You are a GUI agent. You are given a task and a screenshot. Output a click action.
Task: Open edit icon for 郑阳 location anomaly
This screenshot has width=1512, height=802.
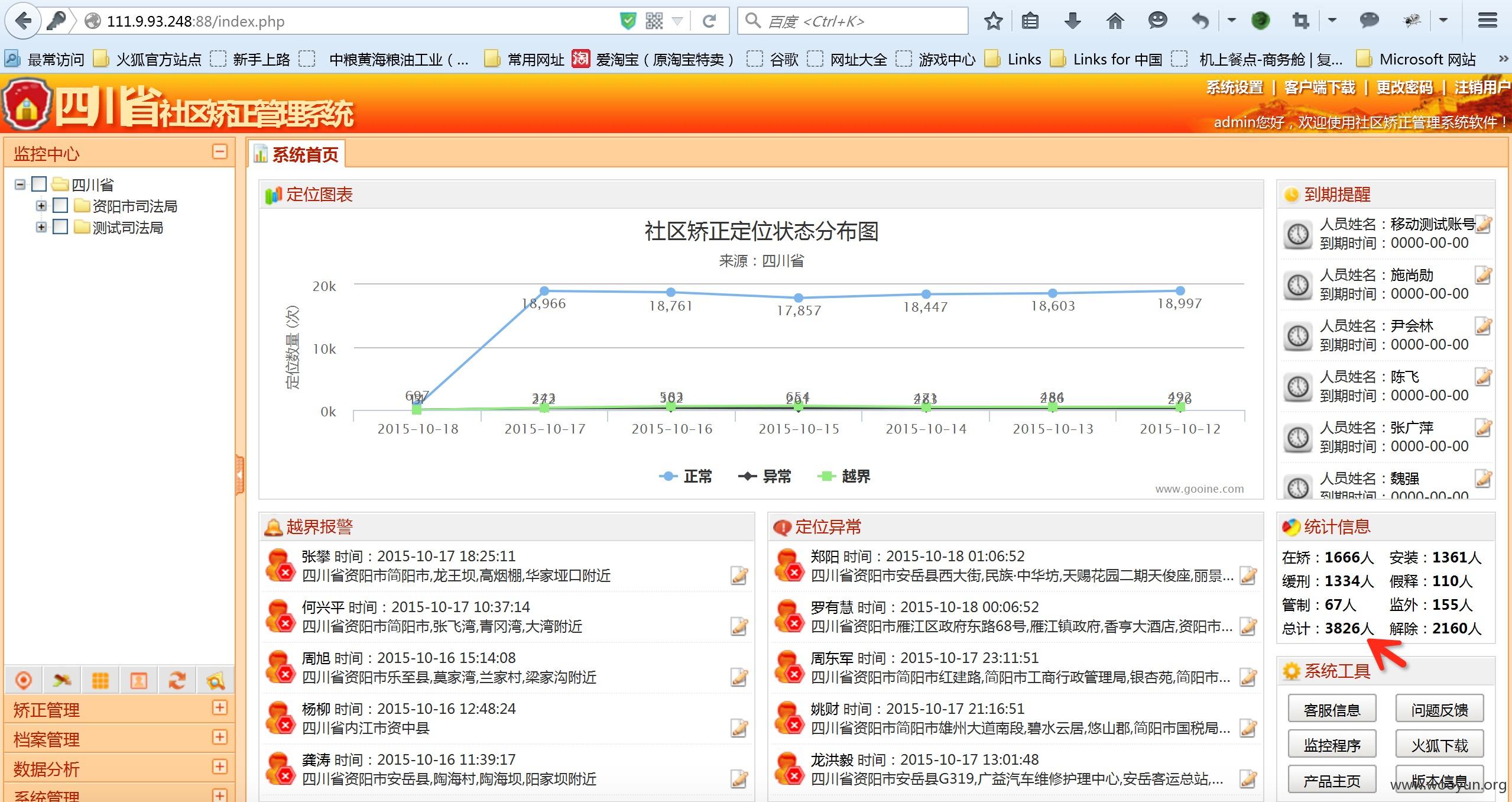1248,575
